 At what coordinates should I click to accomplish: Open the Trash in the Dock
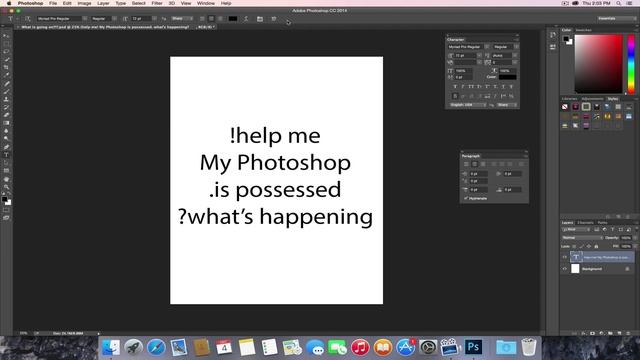coord(529,347)
